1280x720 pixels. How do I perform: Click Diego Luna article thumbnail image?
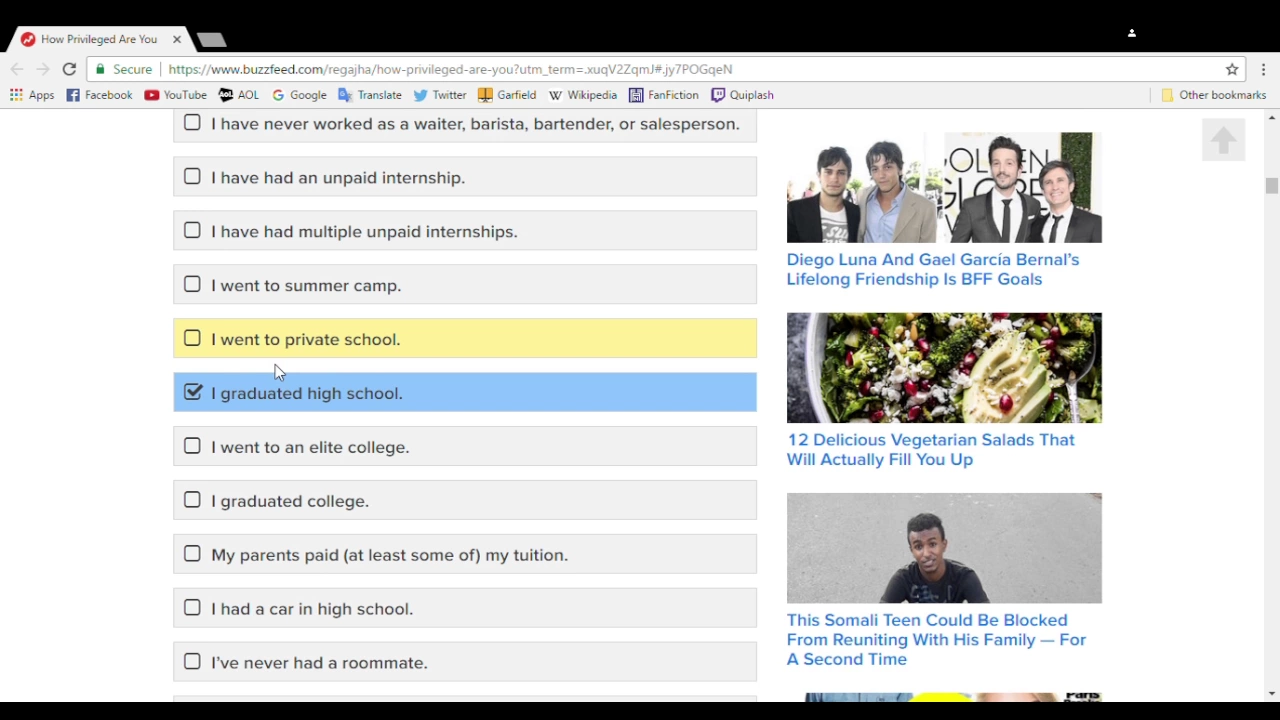coord(944,188)
